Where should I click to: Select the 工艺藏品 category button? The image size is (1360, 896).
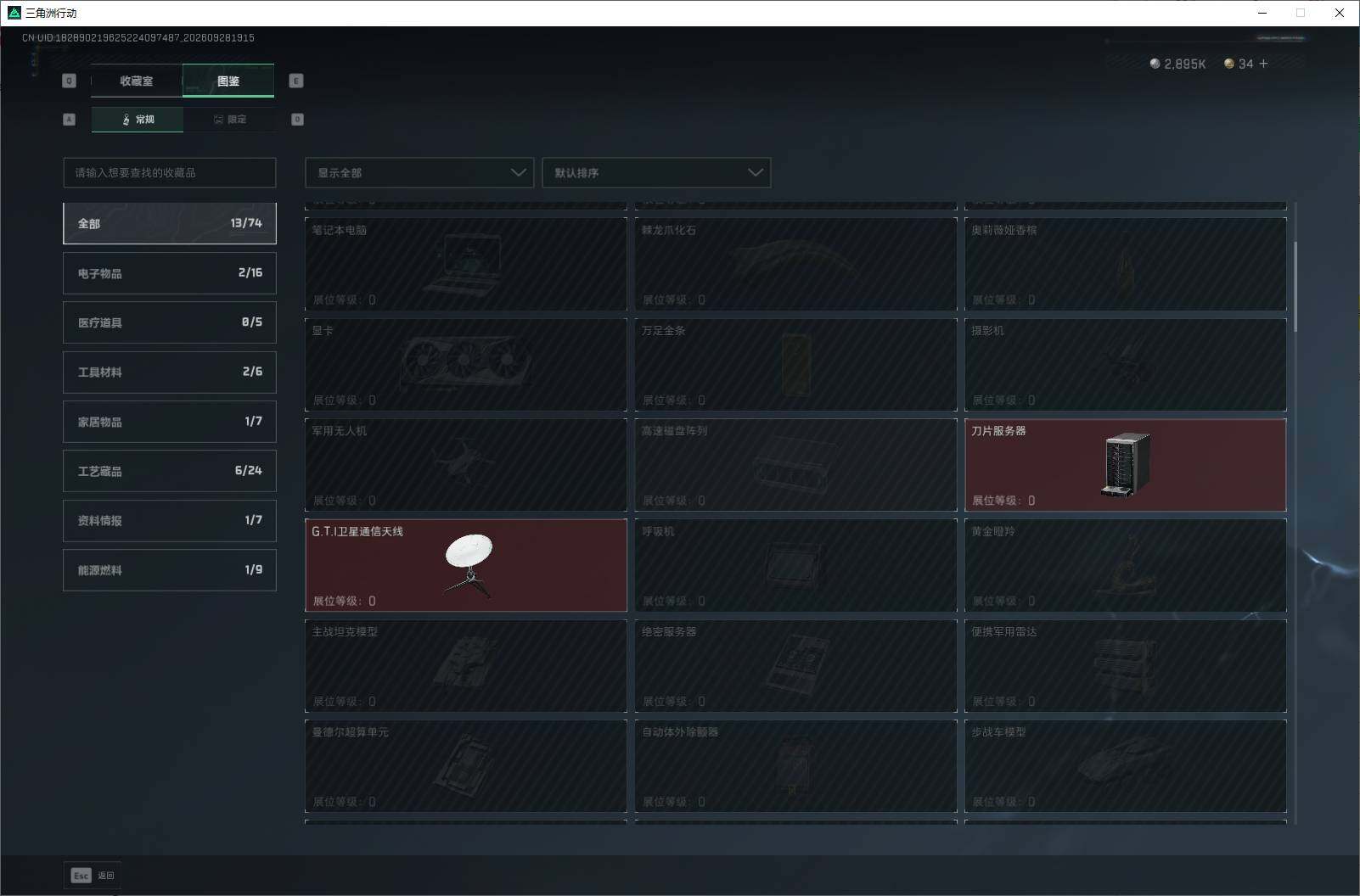pyautogui.click(x=170, y=471)
